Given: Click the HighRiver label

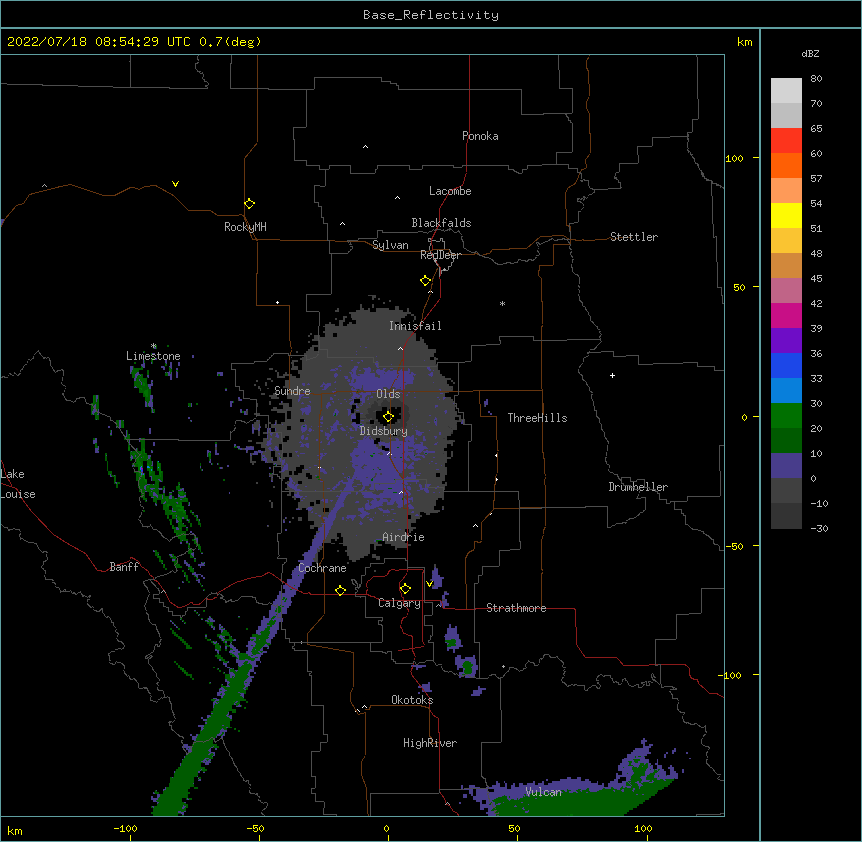Looking at the screenshot, I should click(x=430, y=743).
